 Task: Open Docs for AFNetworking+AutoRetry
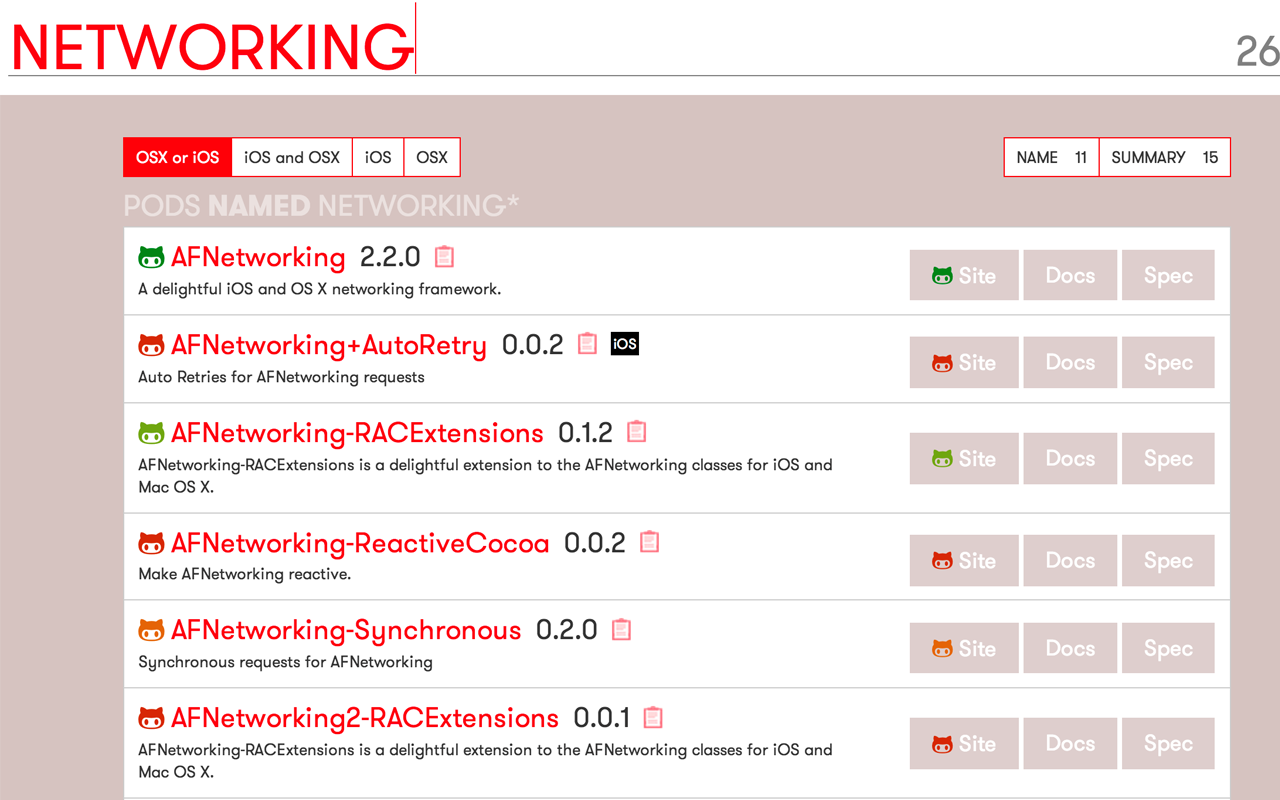(1070, 362)
